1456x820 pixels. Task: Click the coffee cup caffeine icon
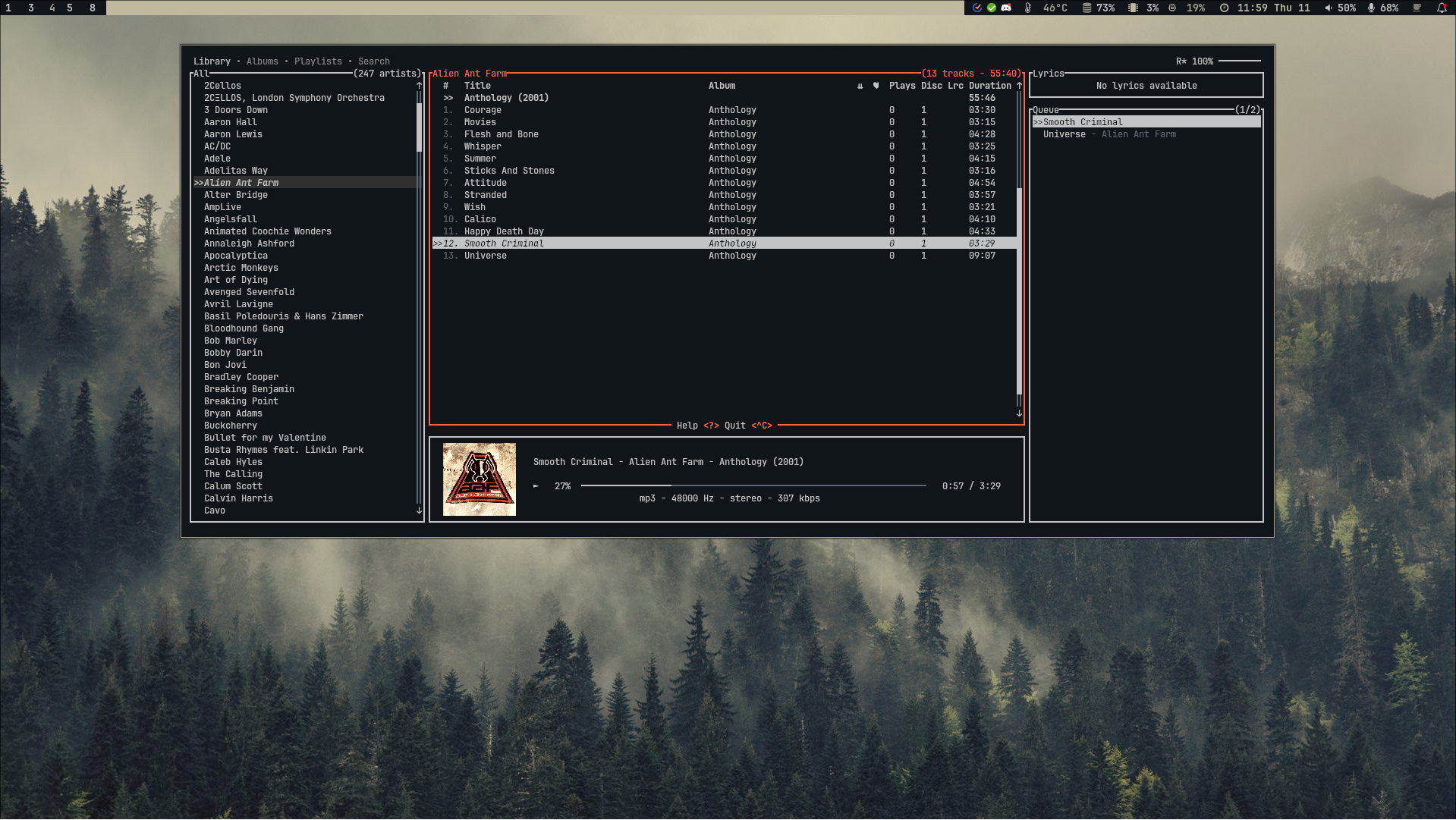tap(1417, 8)
